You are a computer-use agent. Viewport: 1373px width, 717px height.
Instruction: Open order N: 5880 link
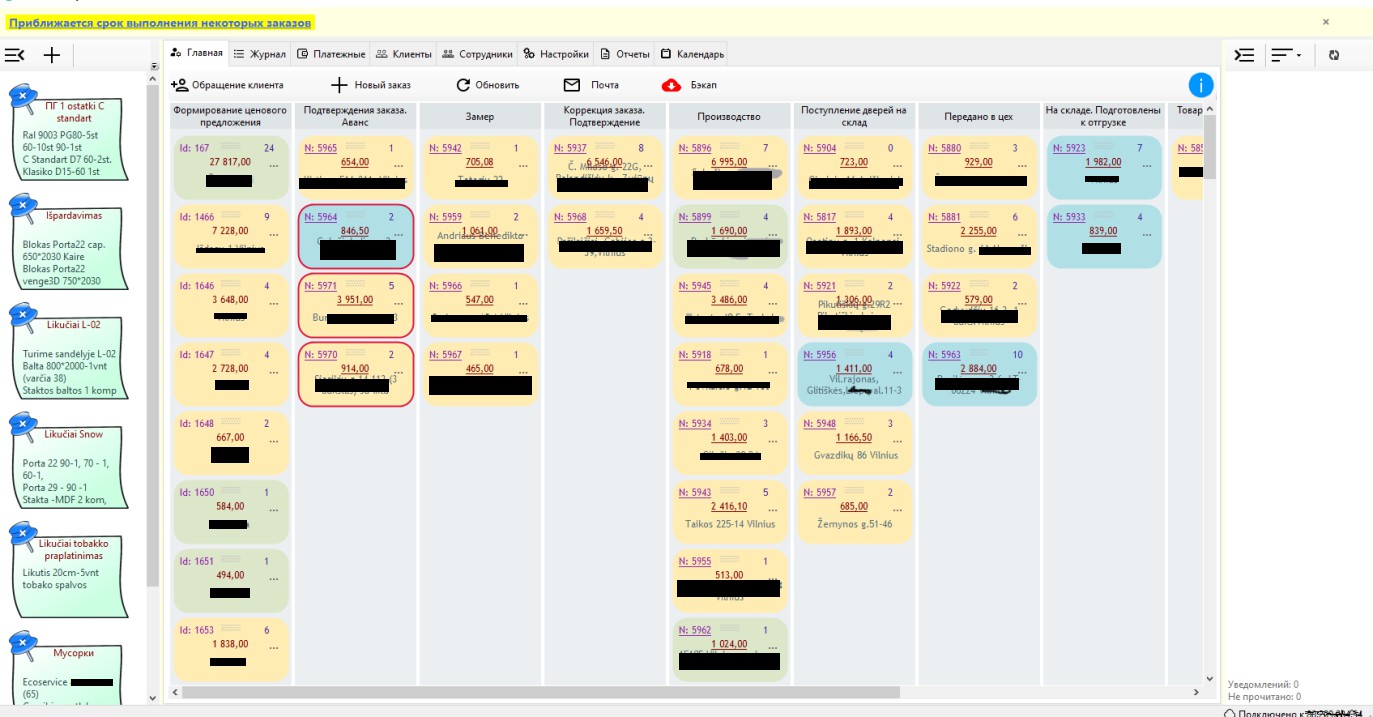[944, 148]
